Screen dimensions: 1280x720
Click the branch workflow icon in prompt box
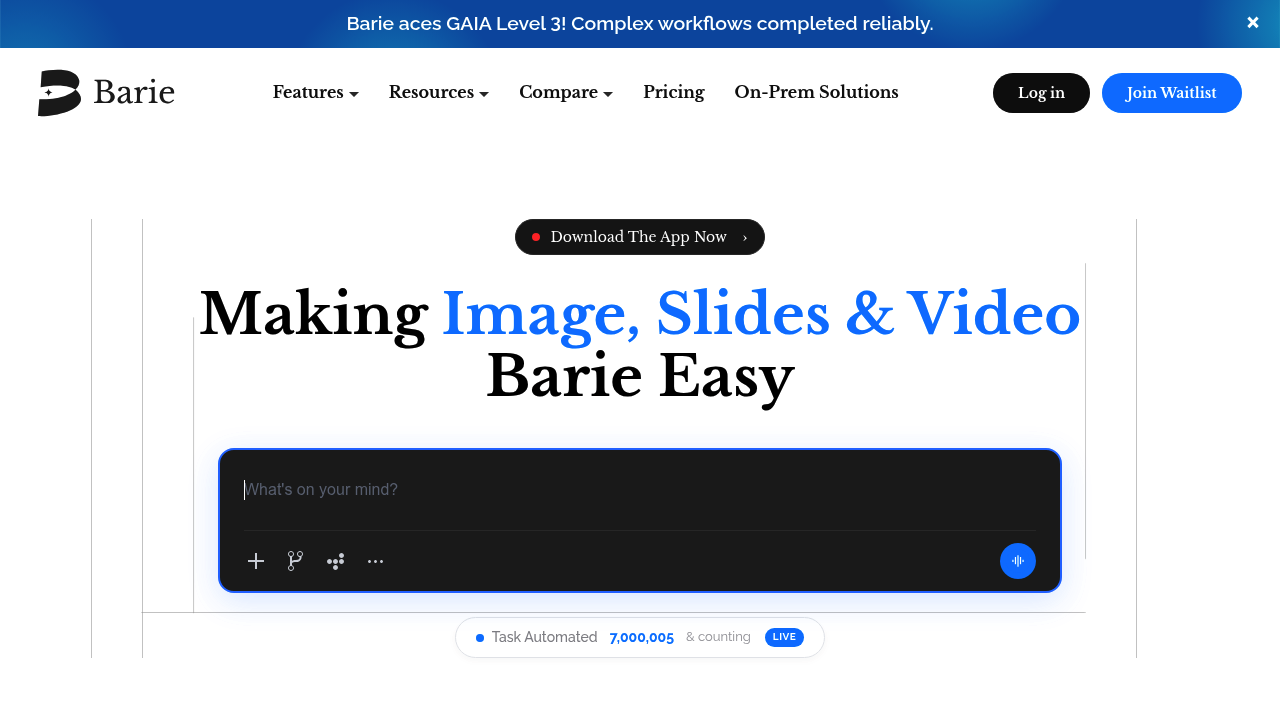click(295, 561)
